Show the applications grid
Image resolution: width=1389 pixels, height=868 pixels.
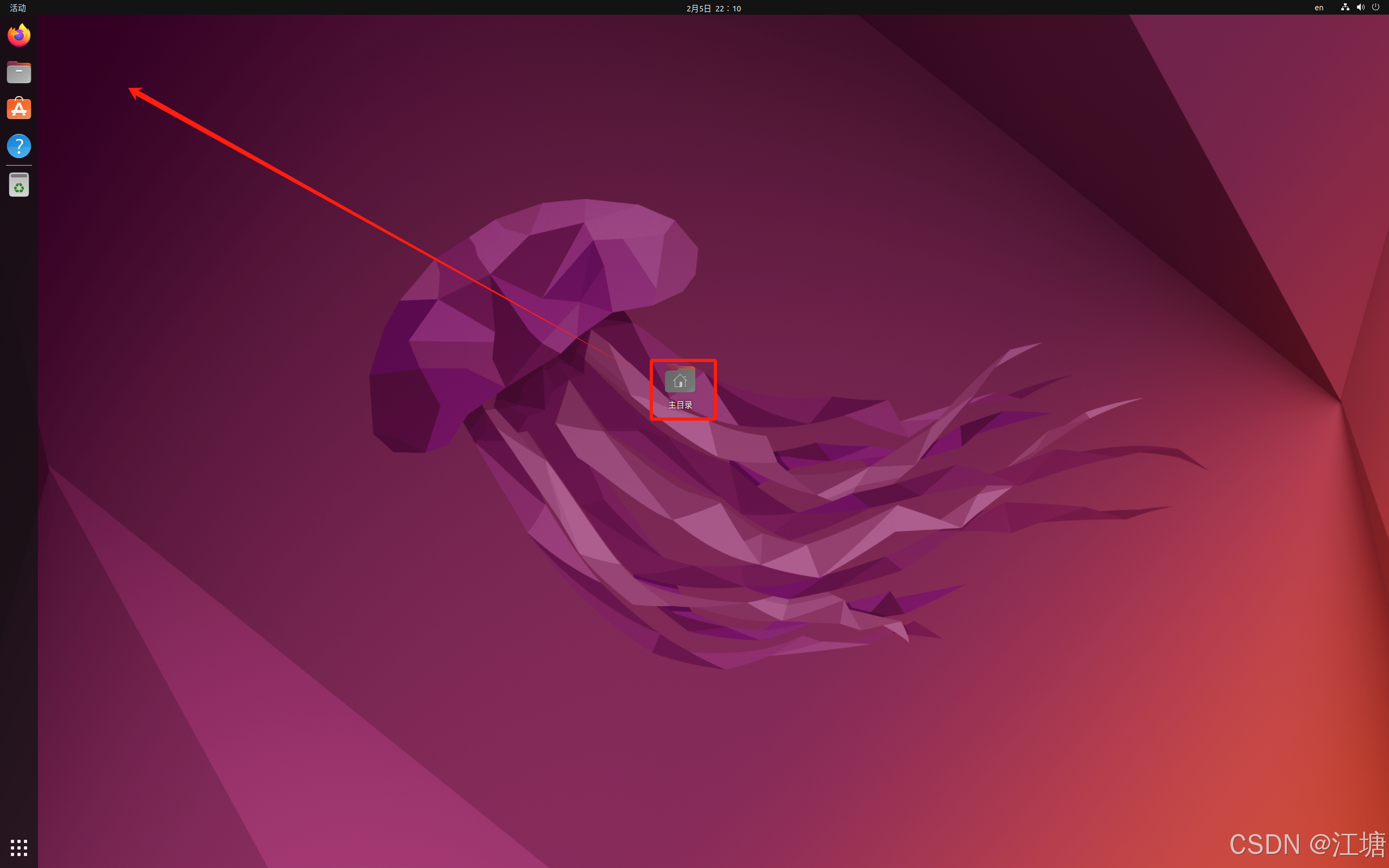pyautogui.click(x=19, y=847)
